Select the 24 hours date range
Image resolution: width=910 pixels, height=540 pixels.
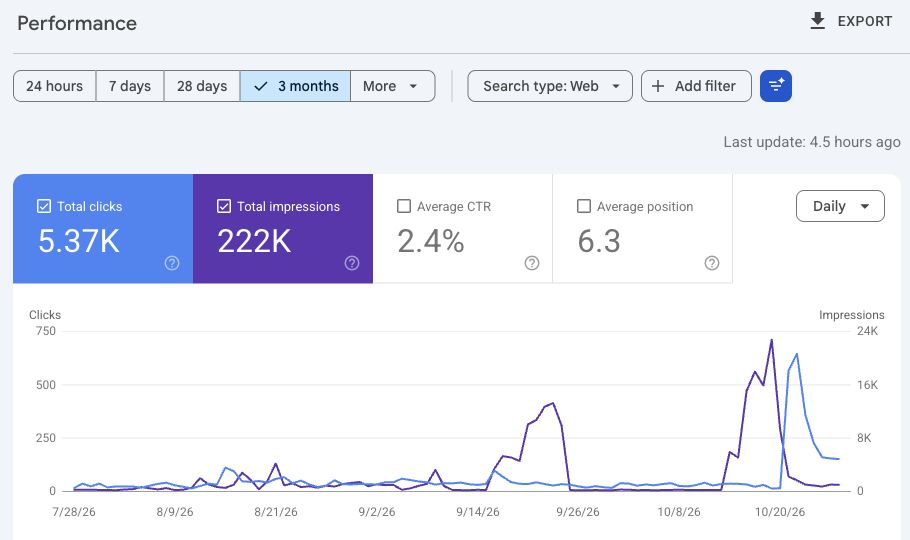coord(55,86)
